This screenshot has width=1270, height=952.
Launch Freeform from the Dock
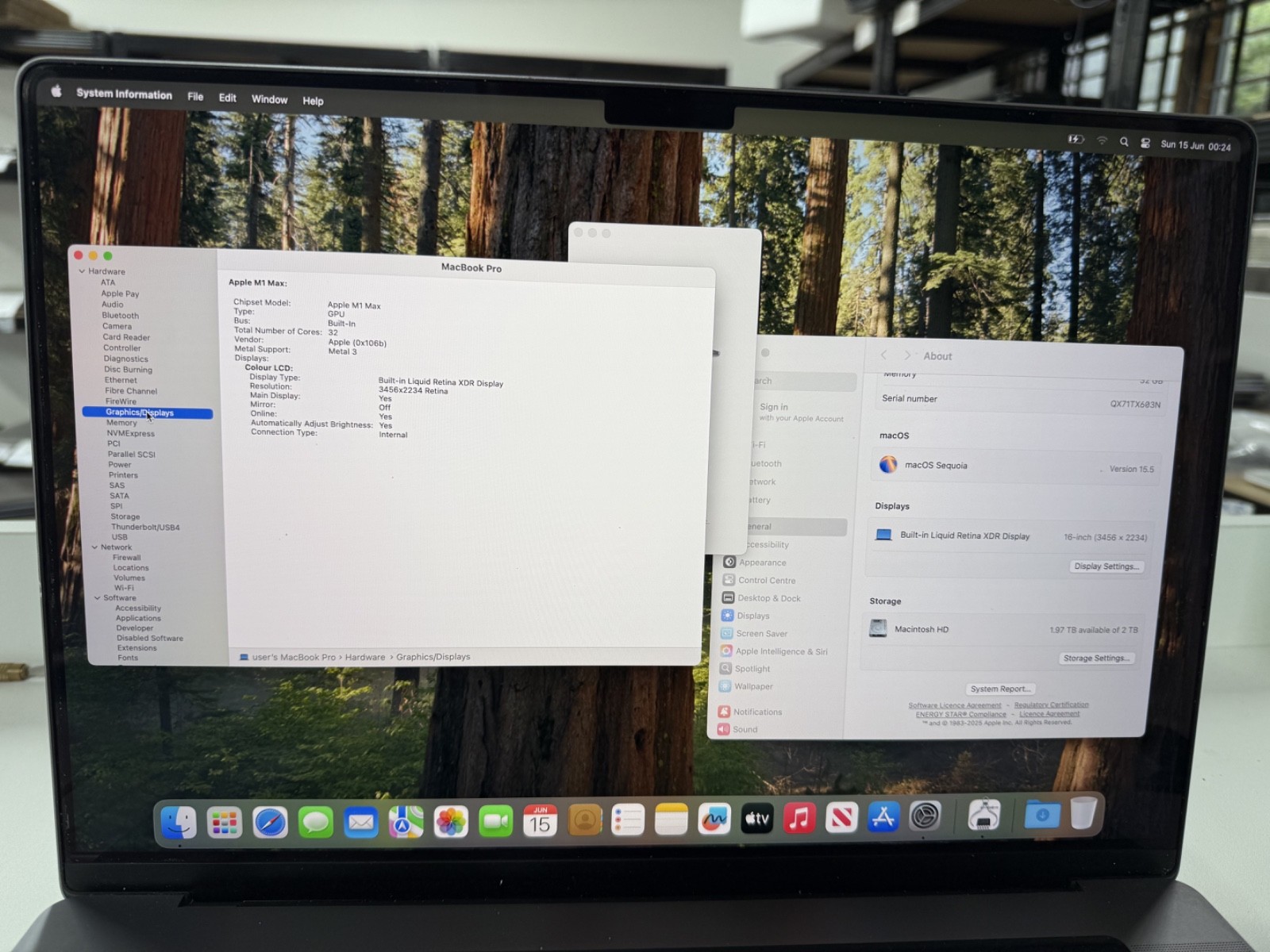point(714,819)
